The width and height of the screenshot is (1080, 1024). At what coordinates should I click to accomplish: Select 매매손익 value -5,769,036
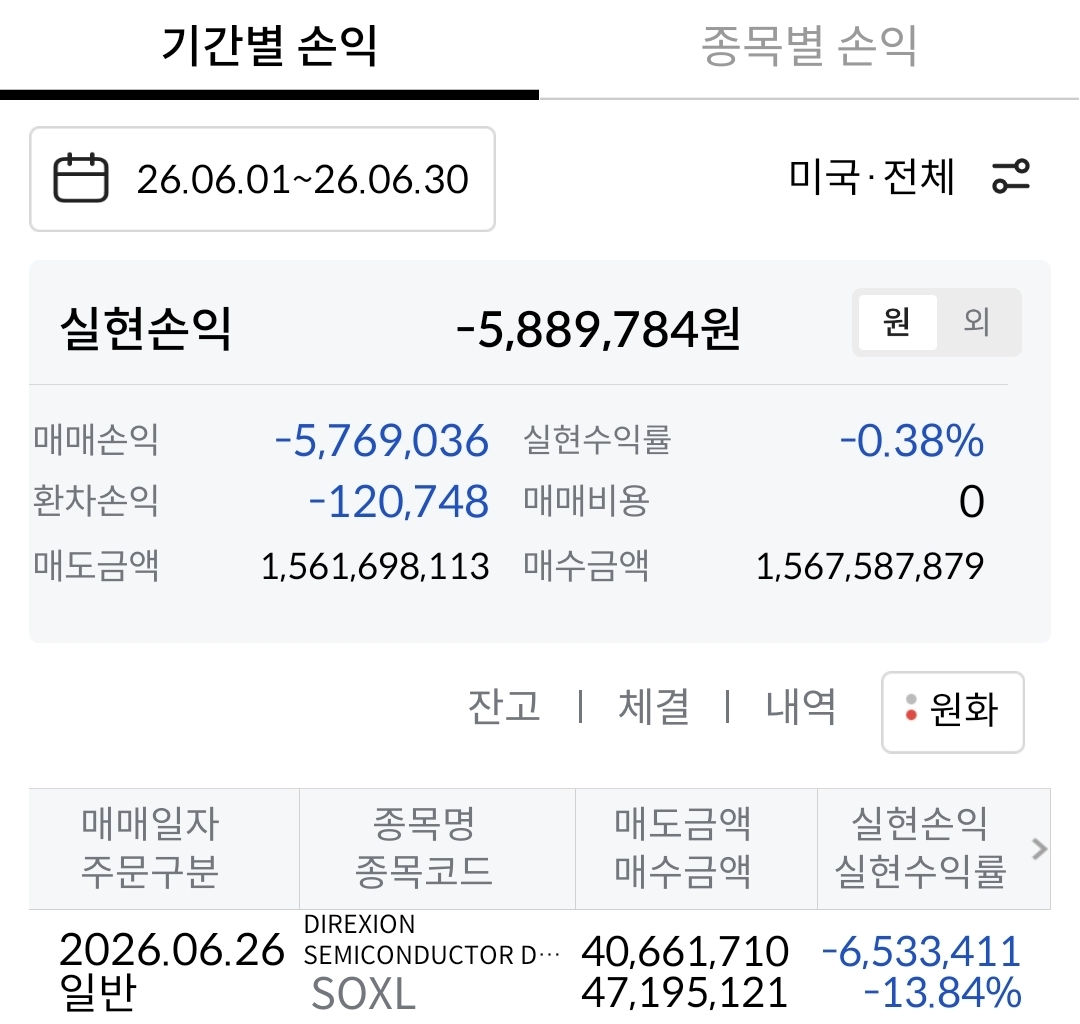(382, 441)
